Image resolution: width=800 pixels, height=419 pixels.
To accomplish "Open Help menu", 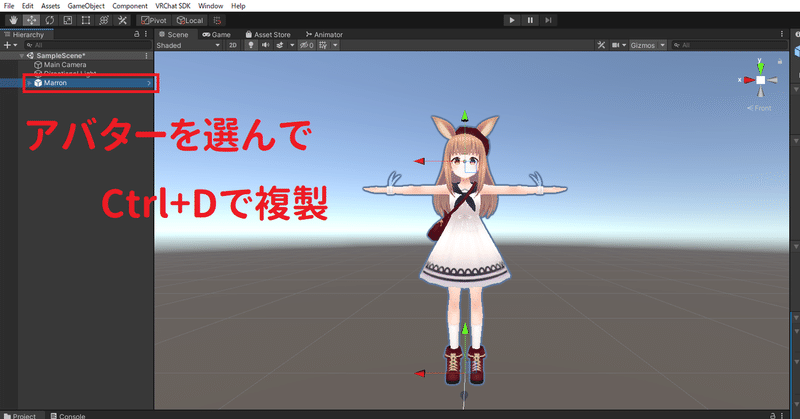I will (x=238, y=6).
